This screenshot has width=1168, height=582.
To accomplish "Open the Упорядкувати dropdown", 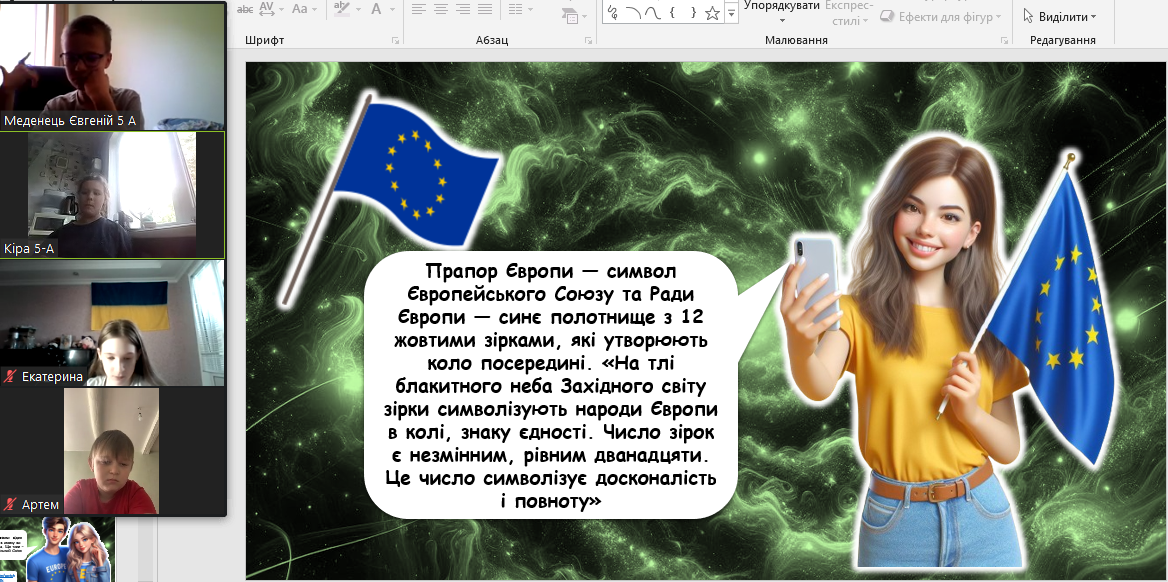I will point(782,21).
